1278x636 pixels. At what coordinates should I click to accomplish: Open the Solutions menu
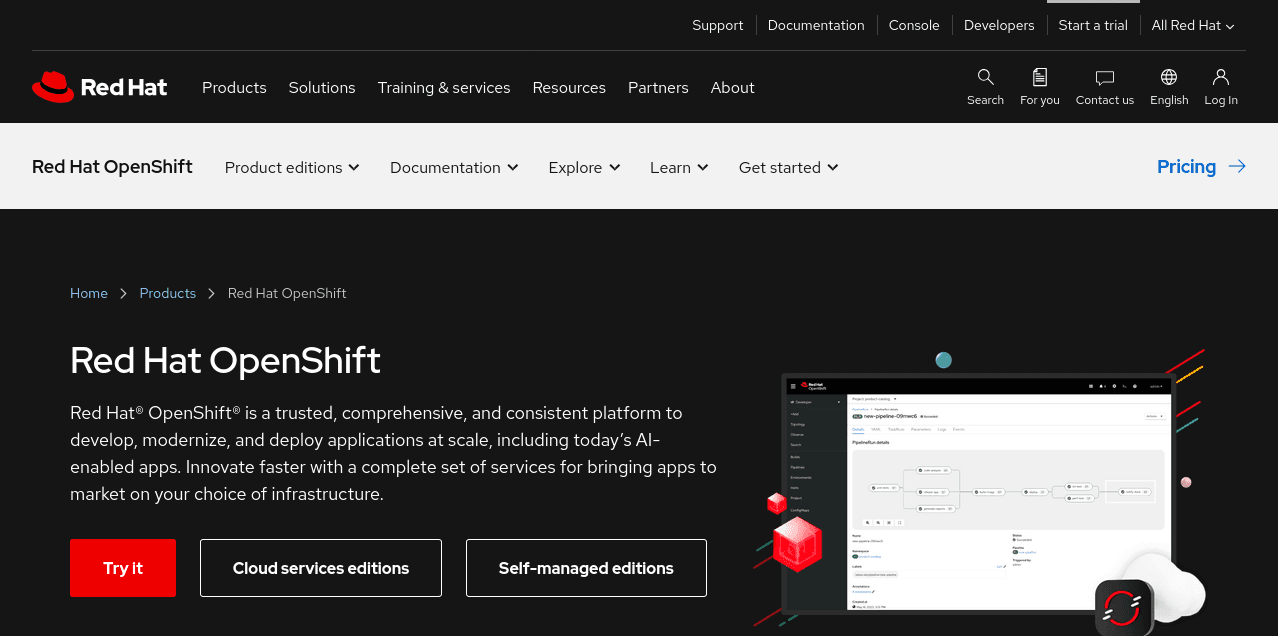click(322, 87)
